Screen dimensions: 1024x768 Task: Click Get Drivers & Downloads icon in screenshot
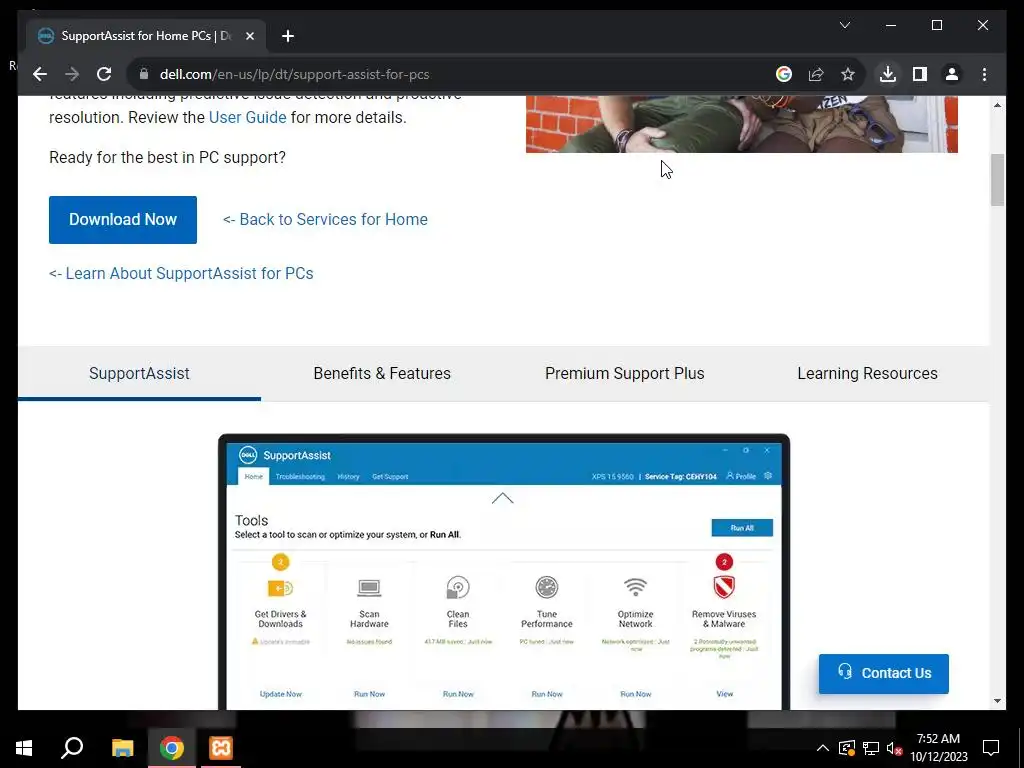(x=280, y=588)
